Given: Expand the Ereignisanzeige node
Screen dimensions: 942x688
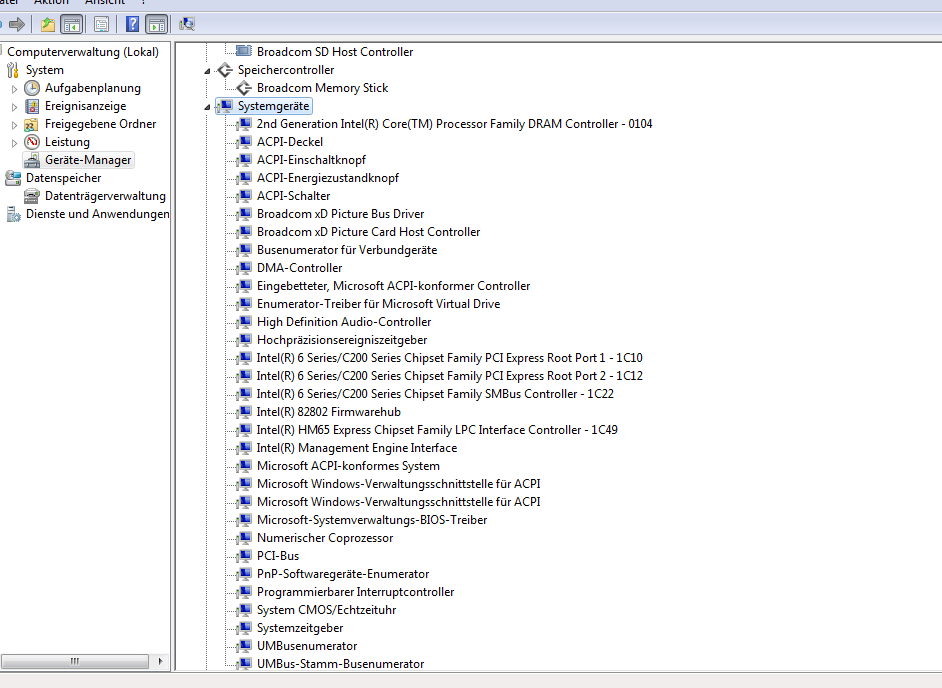Looking at the screenshot, I should tap(14, 107).
